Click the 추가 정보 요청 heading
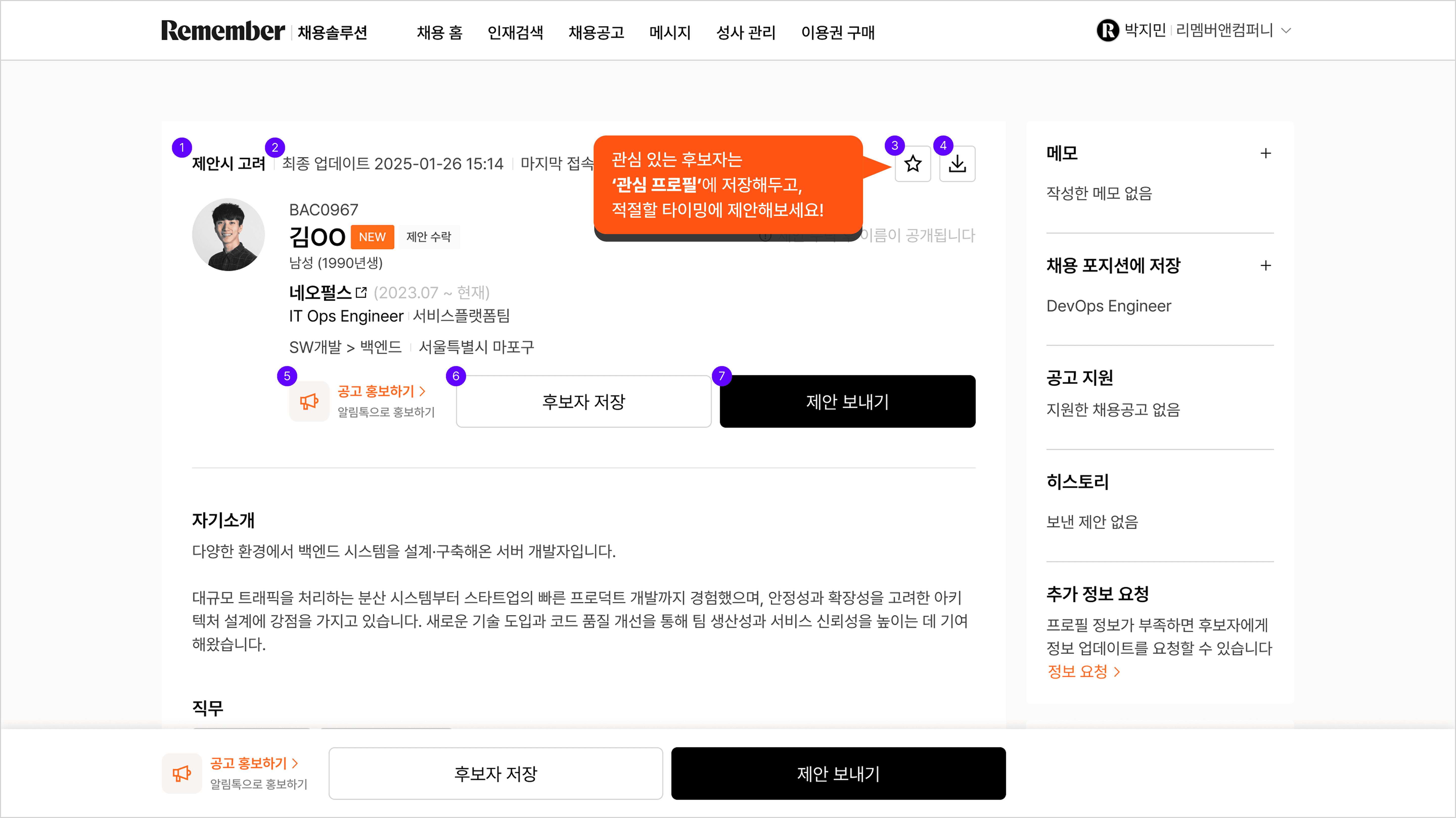The image size is (1456, 818). pos(1098,594)
